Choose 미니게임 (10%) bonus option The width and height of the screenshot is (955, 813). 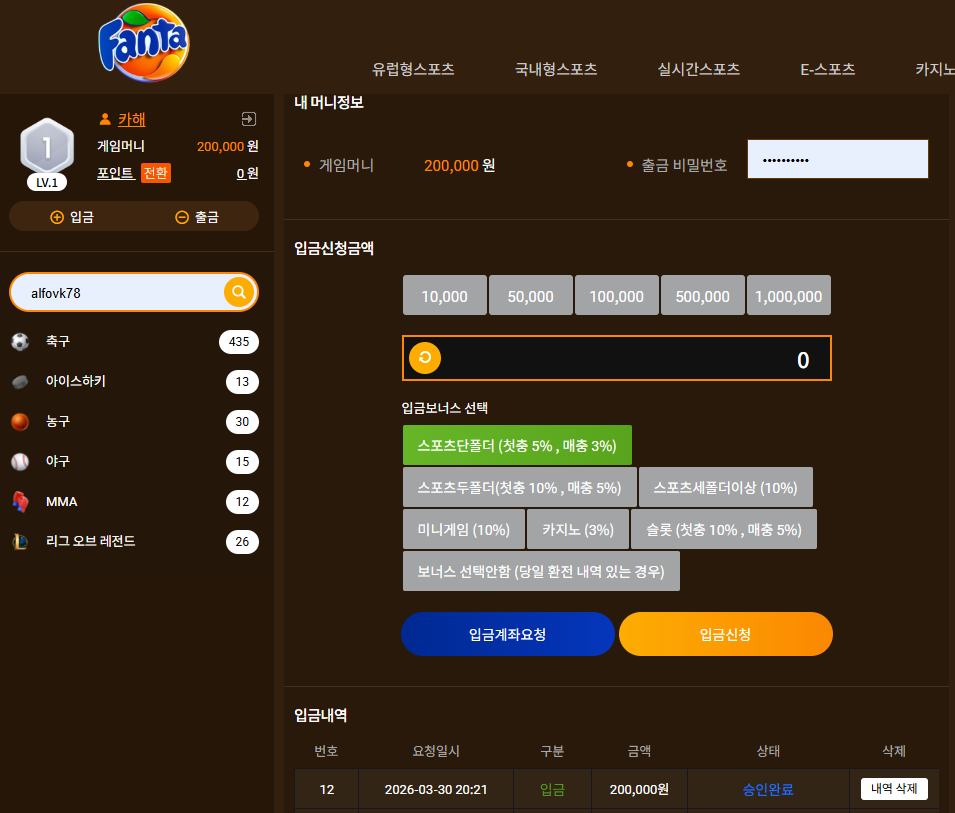point(463,529)
